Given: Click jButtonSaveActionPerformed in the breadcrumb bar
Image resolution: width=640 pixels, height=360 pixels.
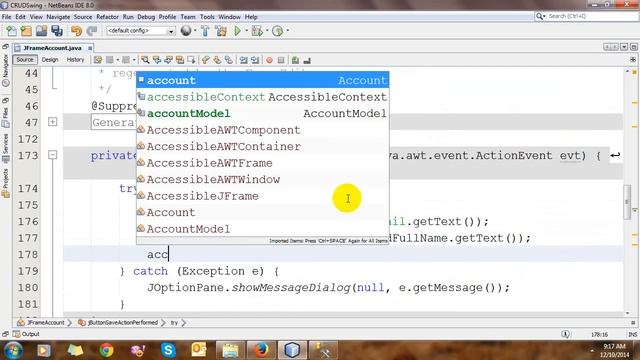Looking at the screenshot, I should (123, 322).
